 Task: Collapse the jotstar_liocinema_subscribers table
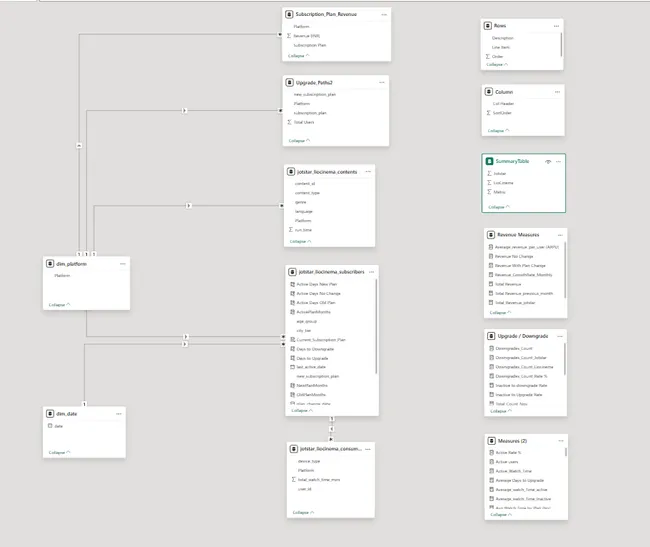point(302,410)
